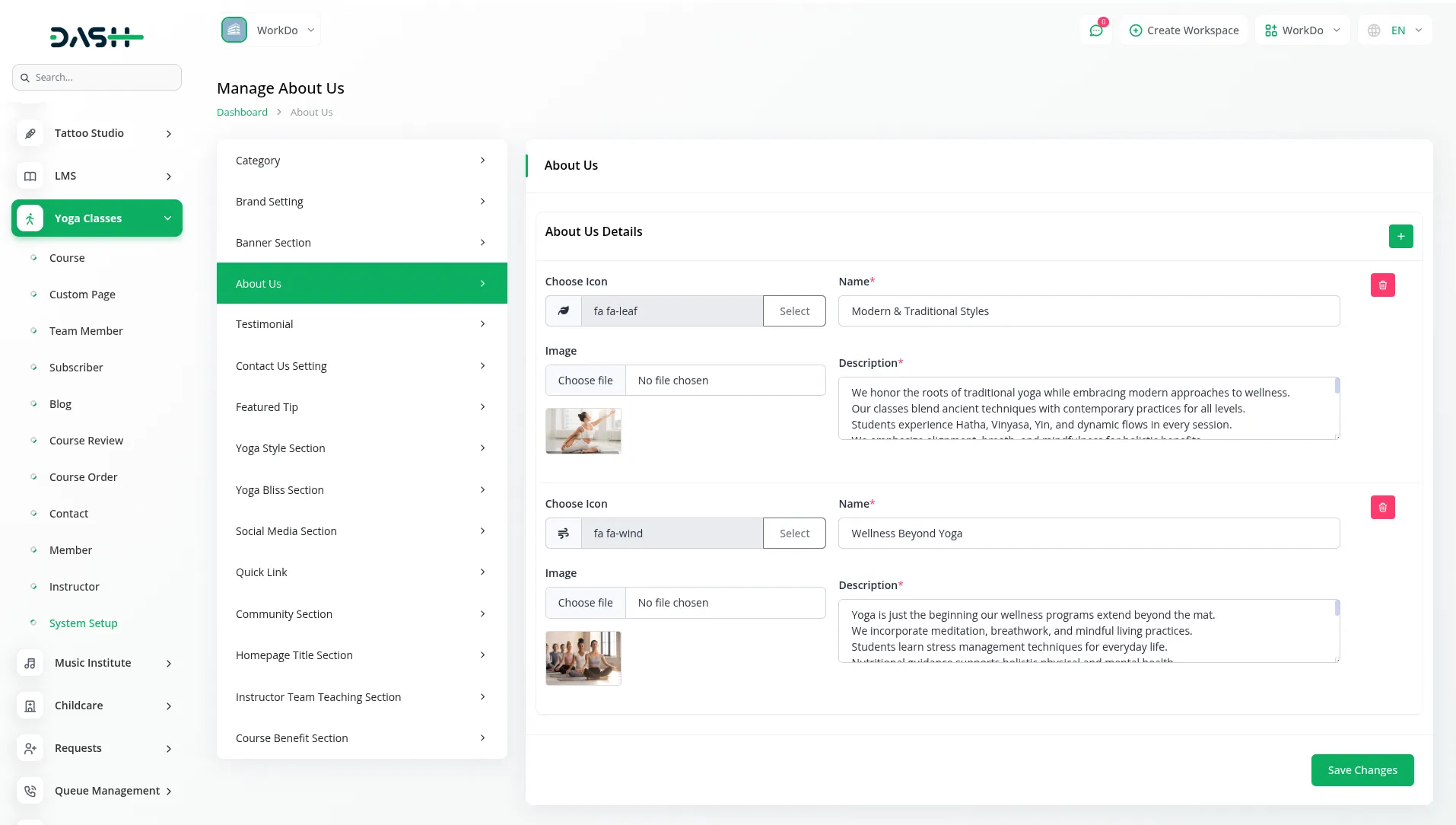
Task: Open the WorkDo workspace dropdown at top right
Action: click(x=1302, y=30)
